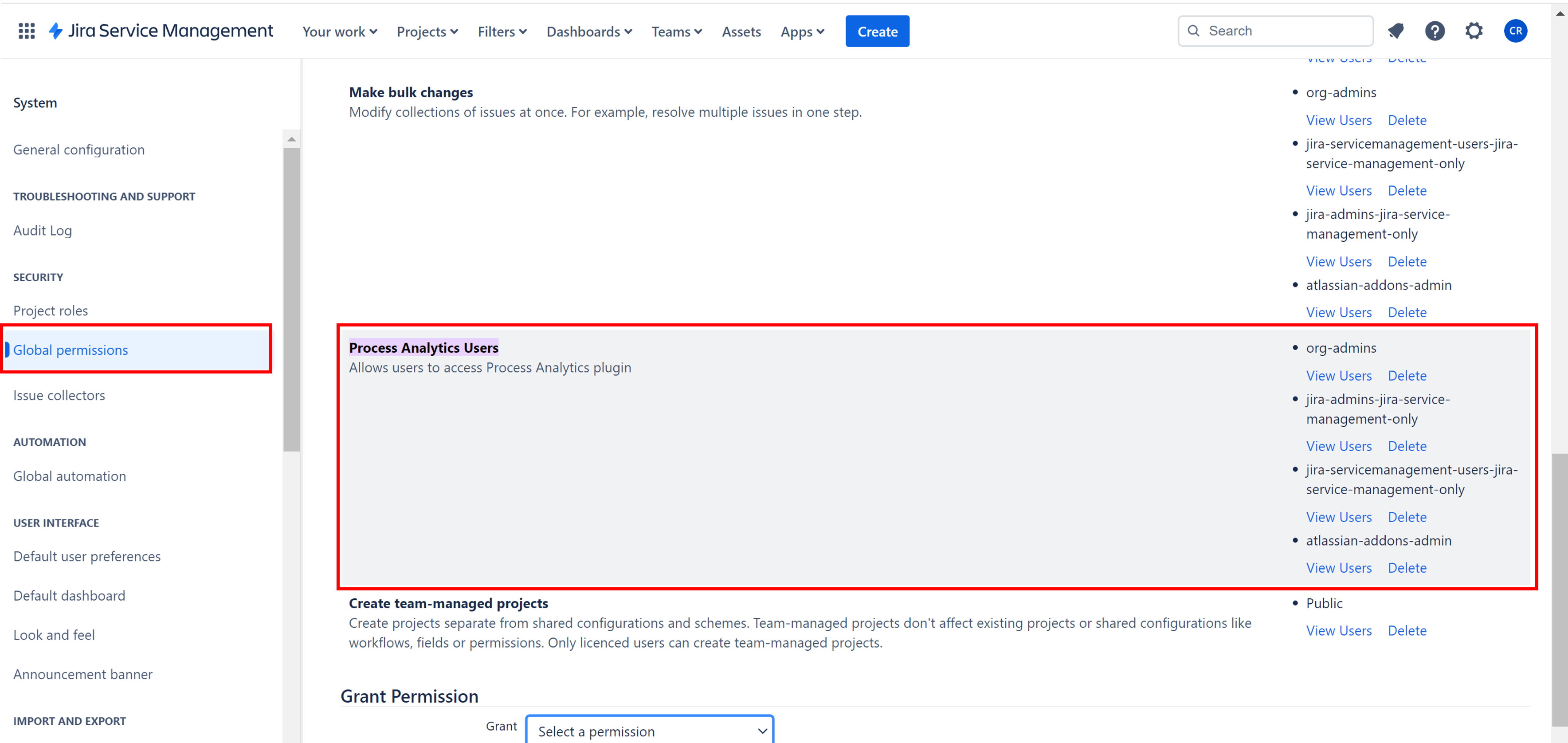Select Global permissions in sidebar
Image resolution: width=1568 pixels, height=743 pixels.
137,350
